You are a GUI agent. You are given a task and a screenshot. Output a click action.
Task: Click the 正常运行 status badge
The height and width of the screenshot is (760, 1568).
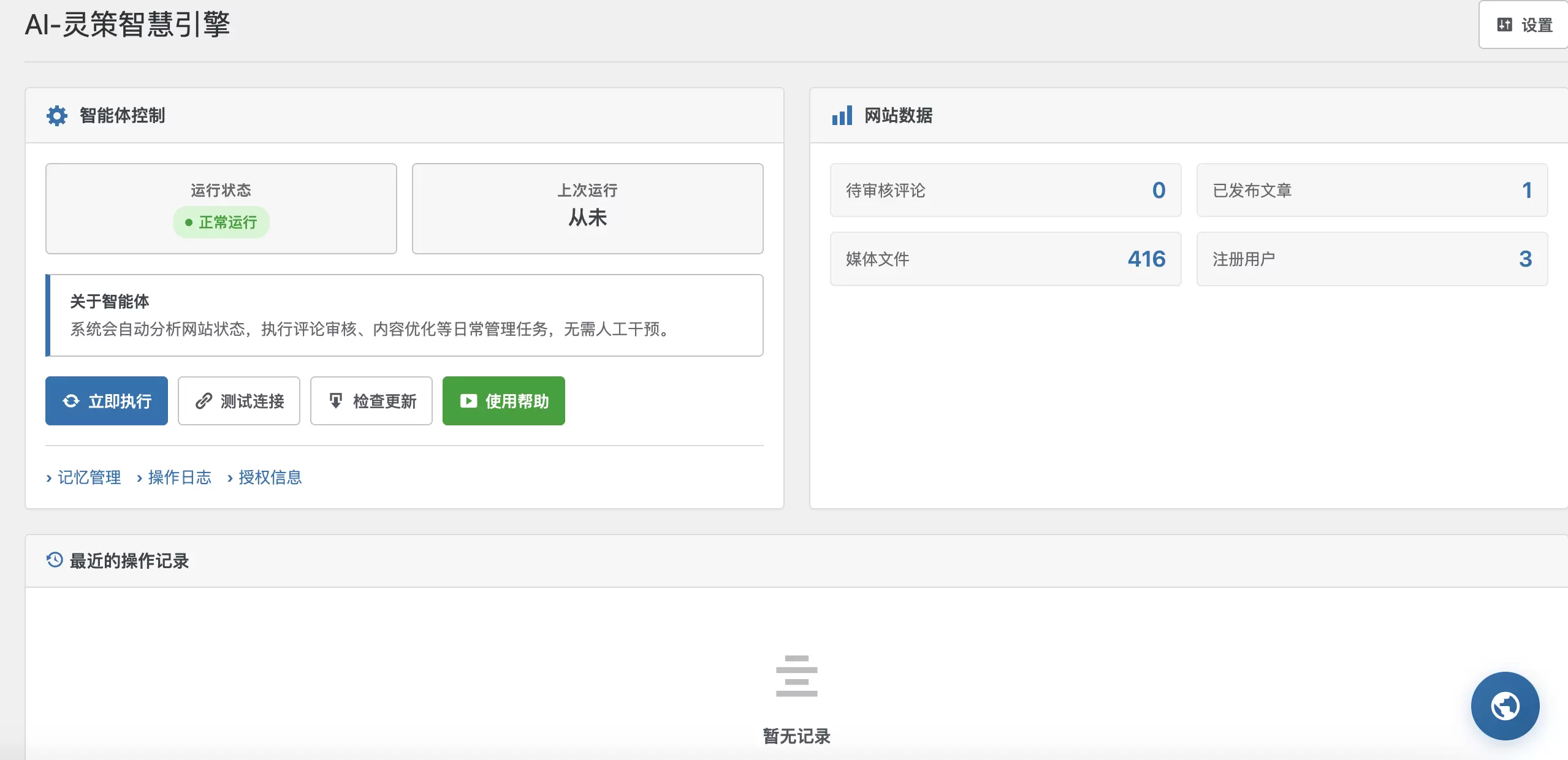coord(221,222)
